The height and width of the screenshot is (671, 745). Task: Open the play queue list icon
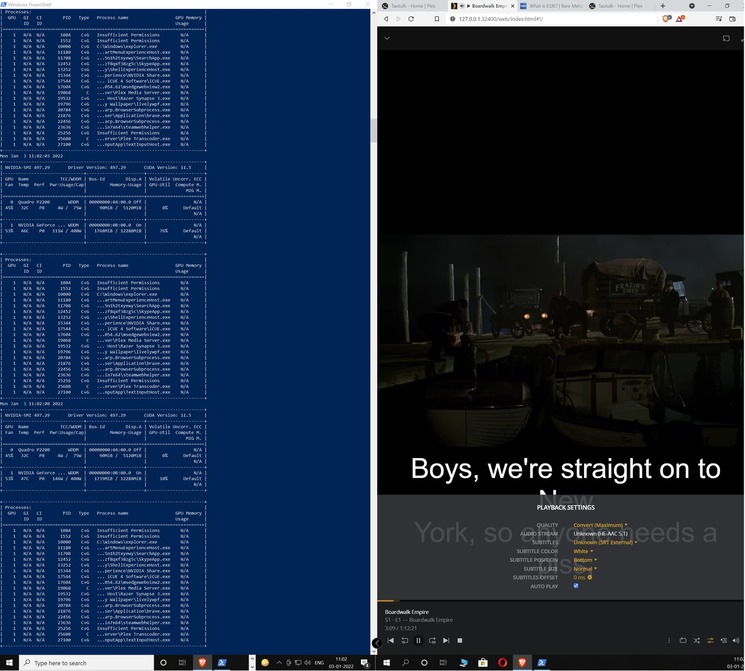pos(724,641)
